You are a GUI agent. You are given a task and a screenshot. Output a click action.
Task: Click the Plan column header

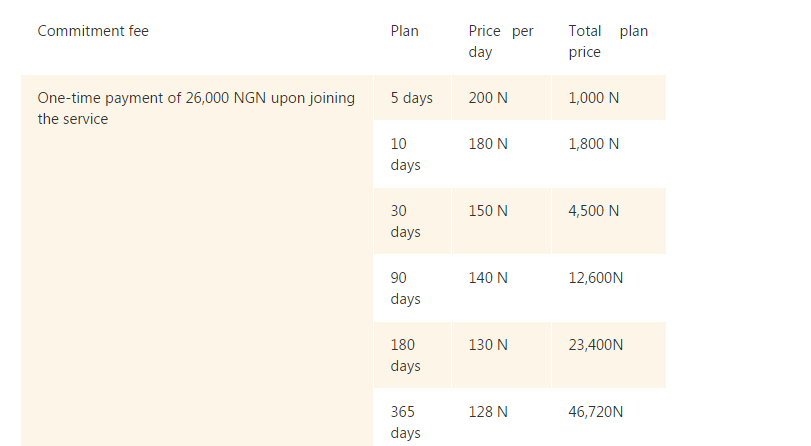pyautogui.click(x=404, y=31)
